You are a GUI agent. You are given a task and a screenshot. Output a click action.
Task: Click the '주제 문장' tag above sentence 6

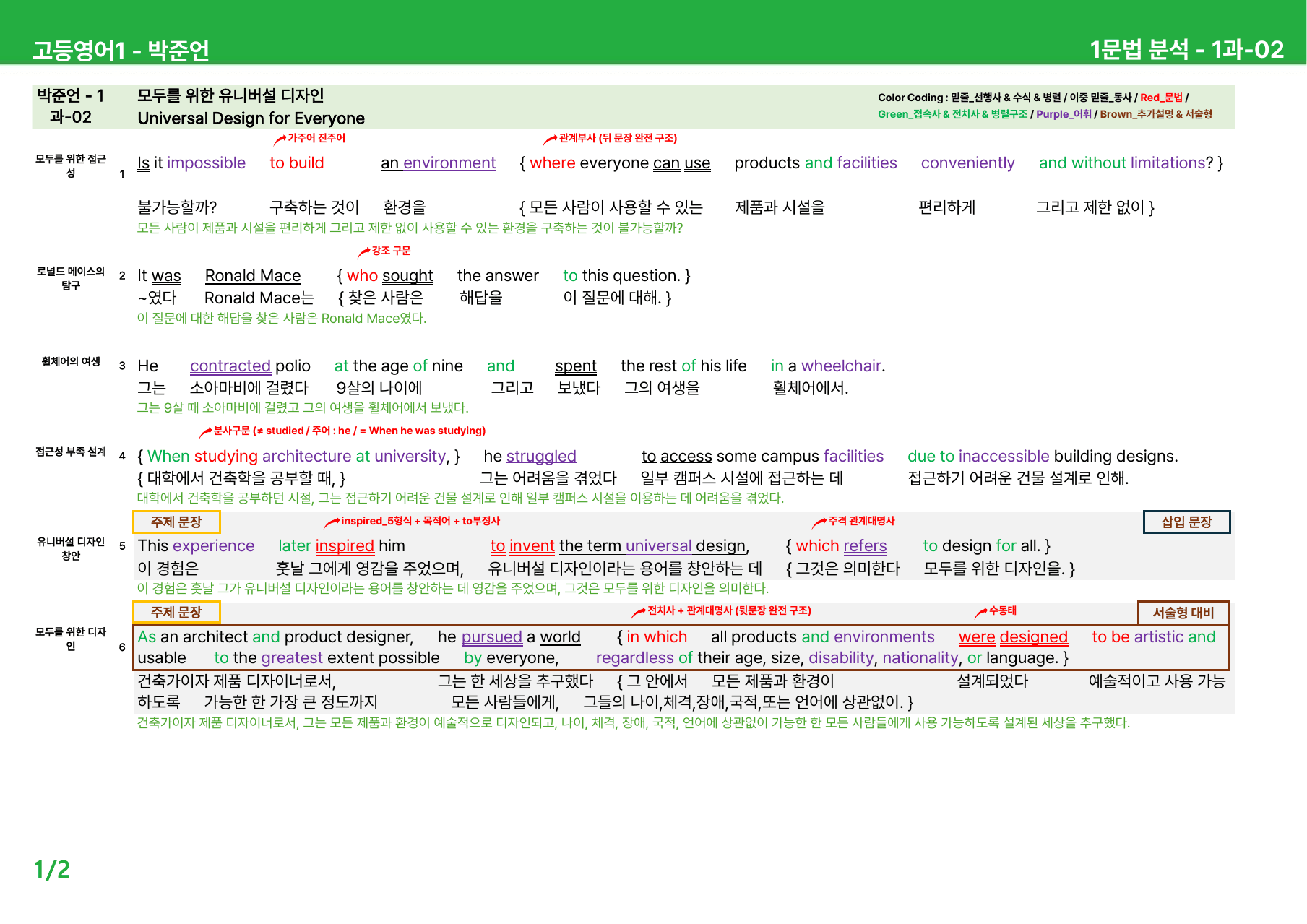[176, 612]
